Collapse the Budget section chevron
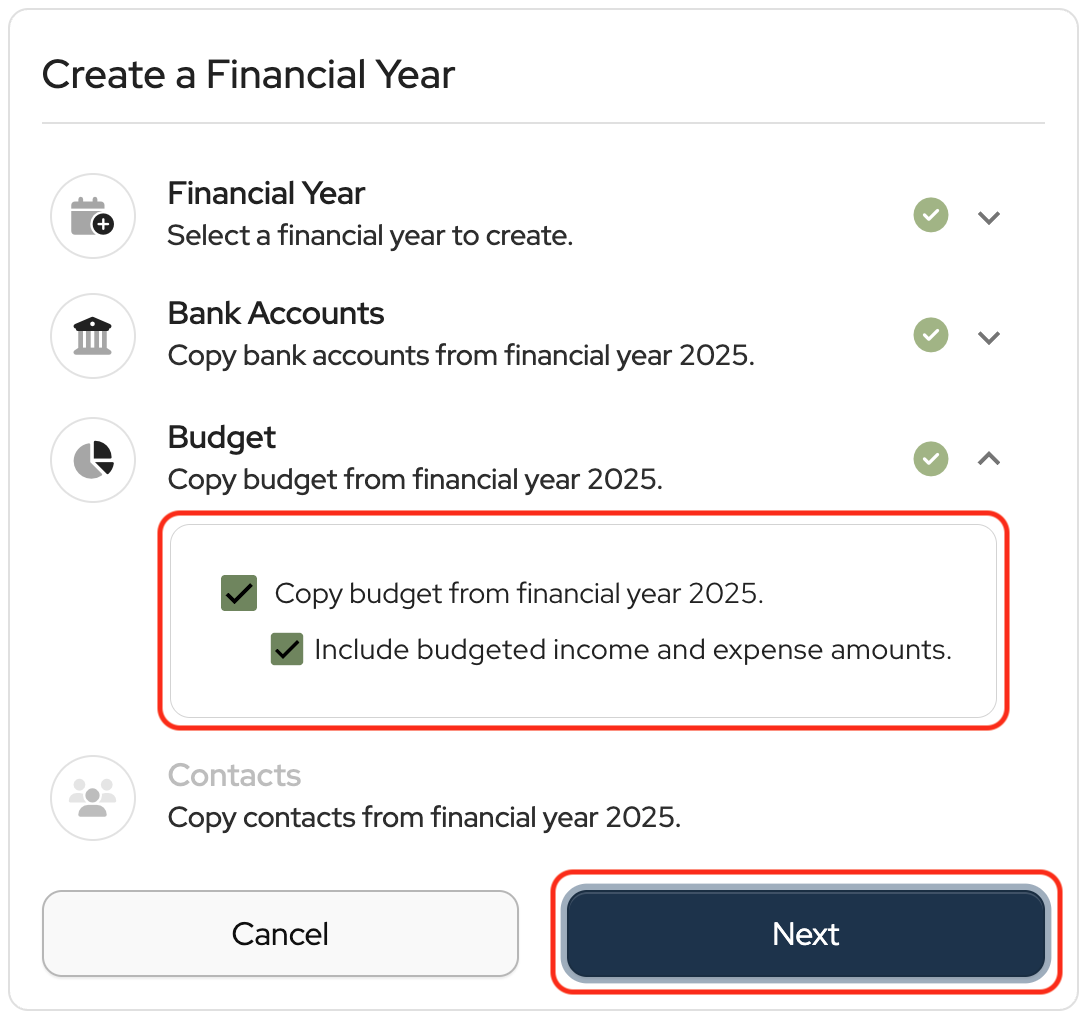Viewport: 1088px width, 1018px height. click(x=989, y=459)
